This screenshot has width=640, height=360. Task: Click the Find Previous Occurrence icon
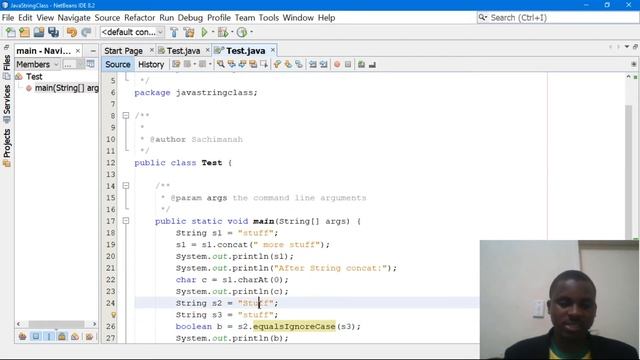231,64
